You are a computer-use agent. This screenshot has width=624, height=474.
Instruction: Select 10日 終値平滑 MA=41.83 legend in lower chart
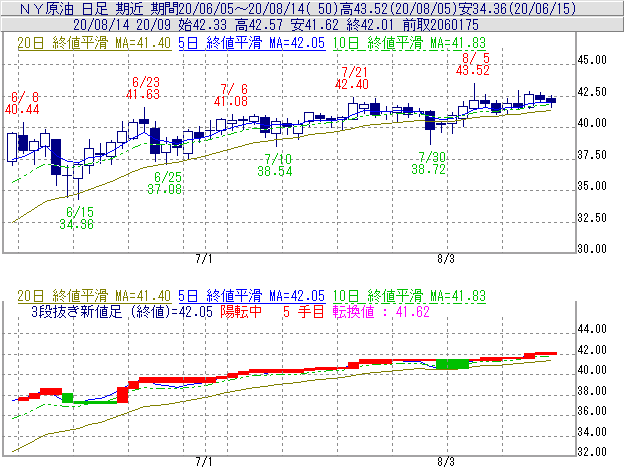[x=409, y=296]
